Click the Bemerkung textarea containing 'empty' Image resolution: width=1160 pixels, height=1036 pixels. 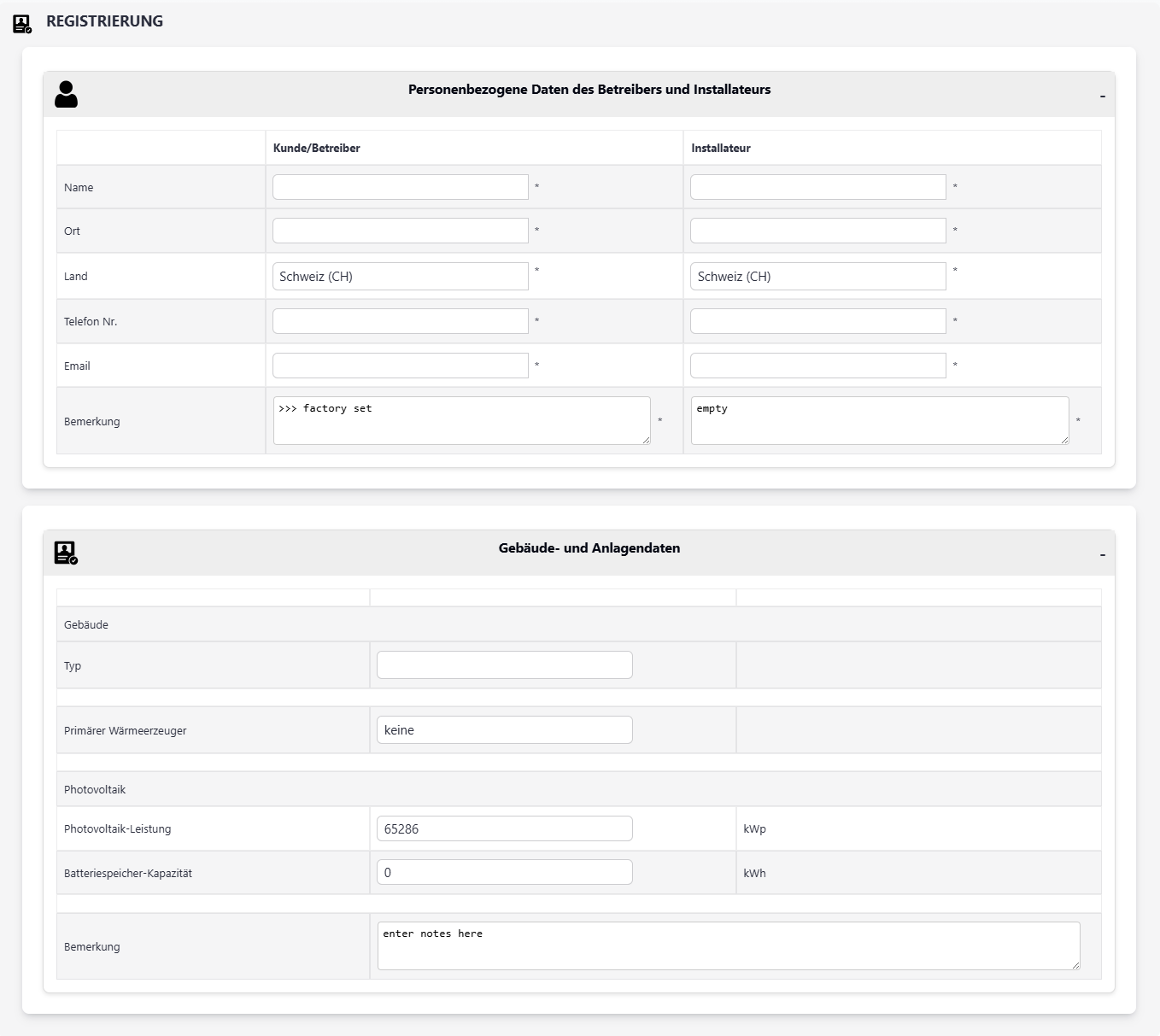pyautogui.click(x=879, y=420)
